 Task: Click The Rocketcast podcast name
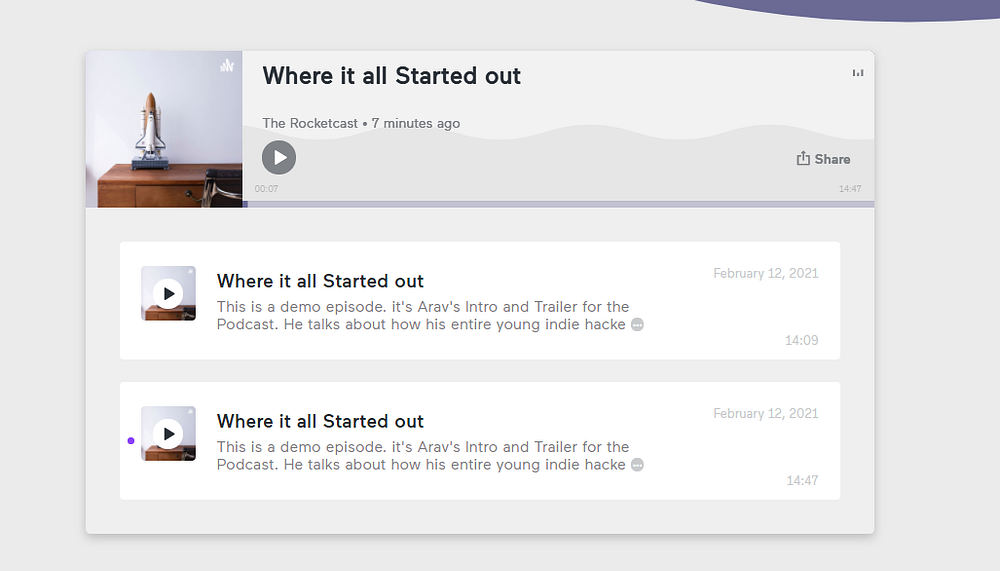[x=310, y=123]
